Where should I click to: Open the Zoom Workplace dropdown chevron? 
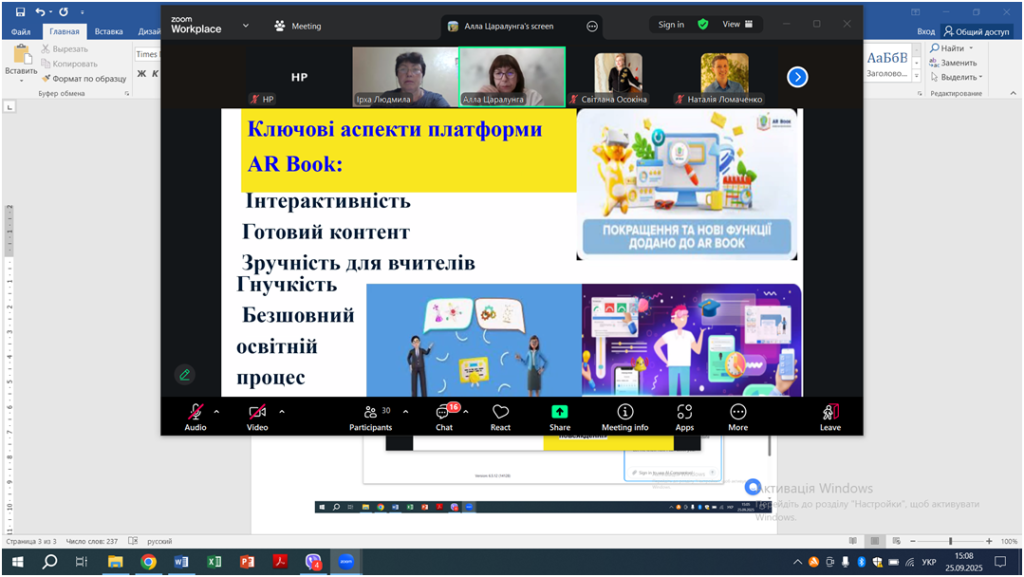pos(246,26)
